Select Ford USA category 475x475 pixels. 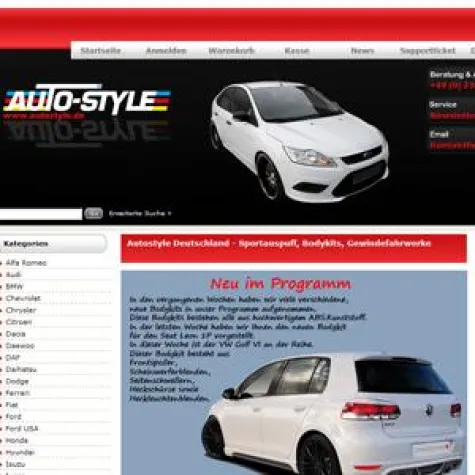click(22, 429)
